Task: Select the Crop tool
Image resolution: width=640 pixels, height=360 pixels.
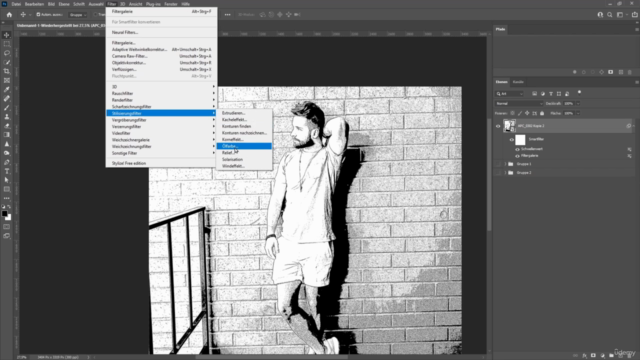Action: pos(7,71)
